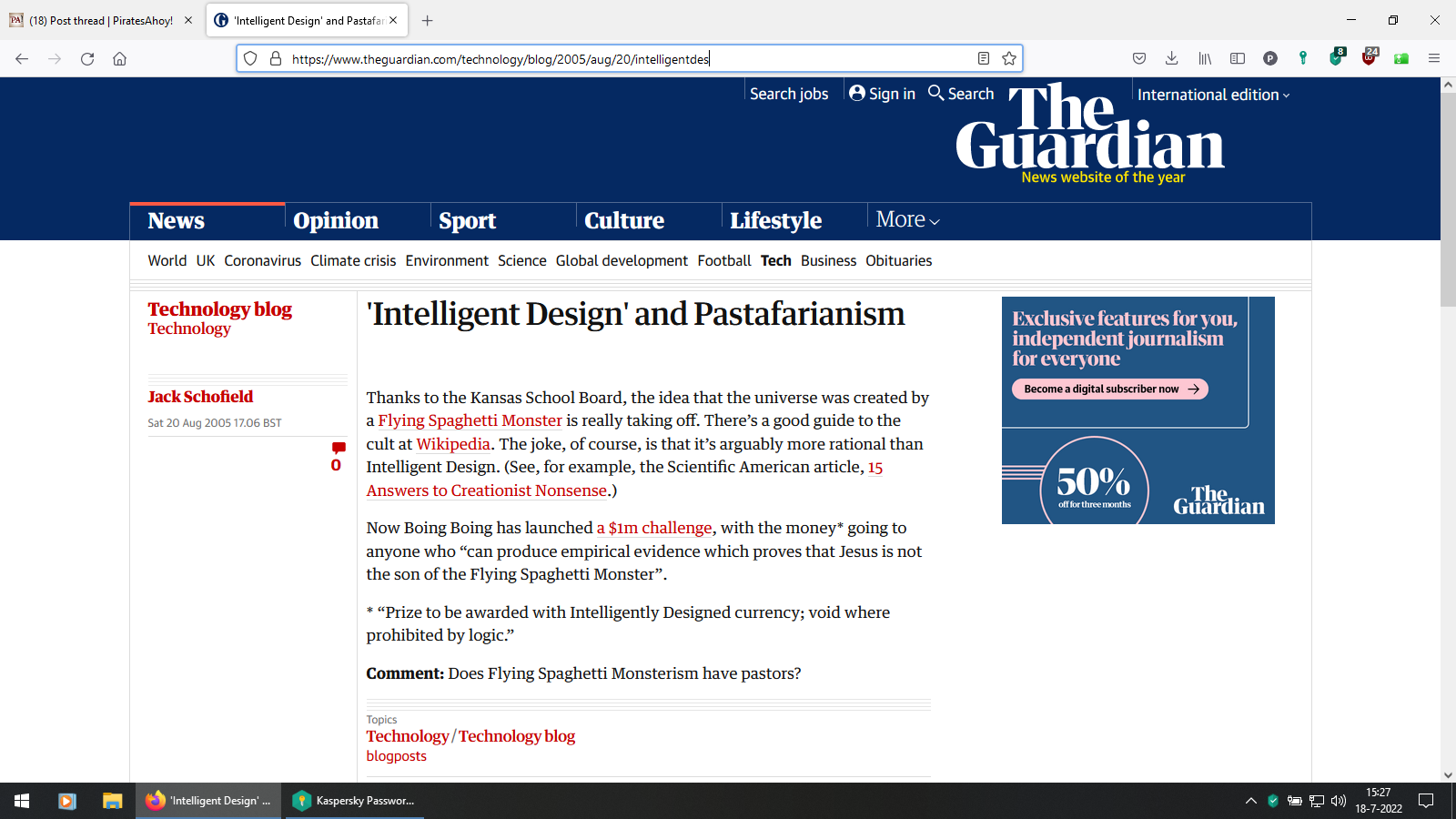Open the Library icon in toolbar
Screen dimensions: 1456x819
click(1205, 59)
